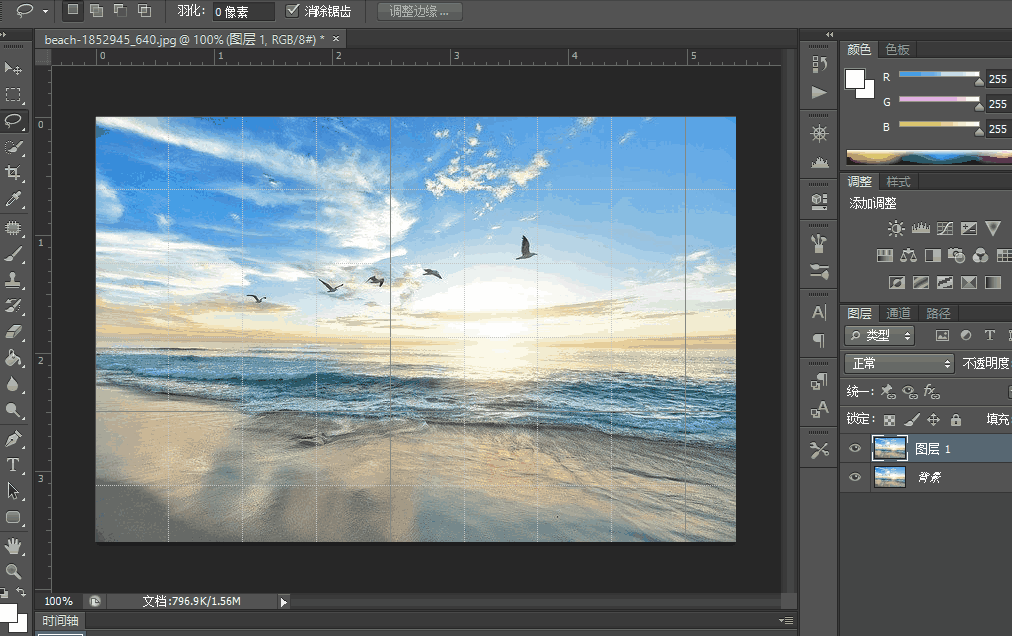
Task: Collapse the panel dock double arrows
Action: click(829, 34)
